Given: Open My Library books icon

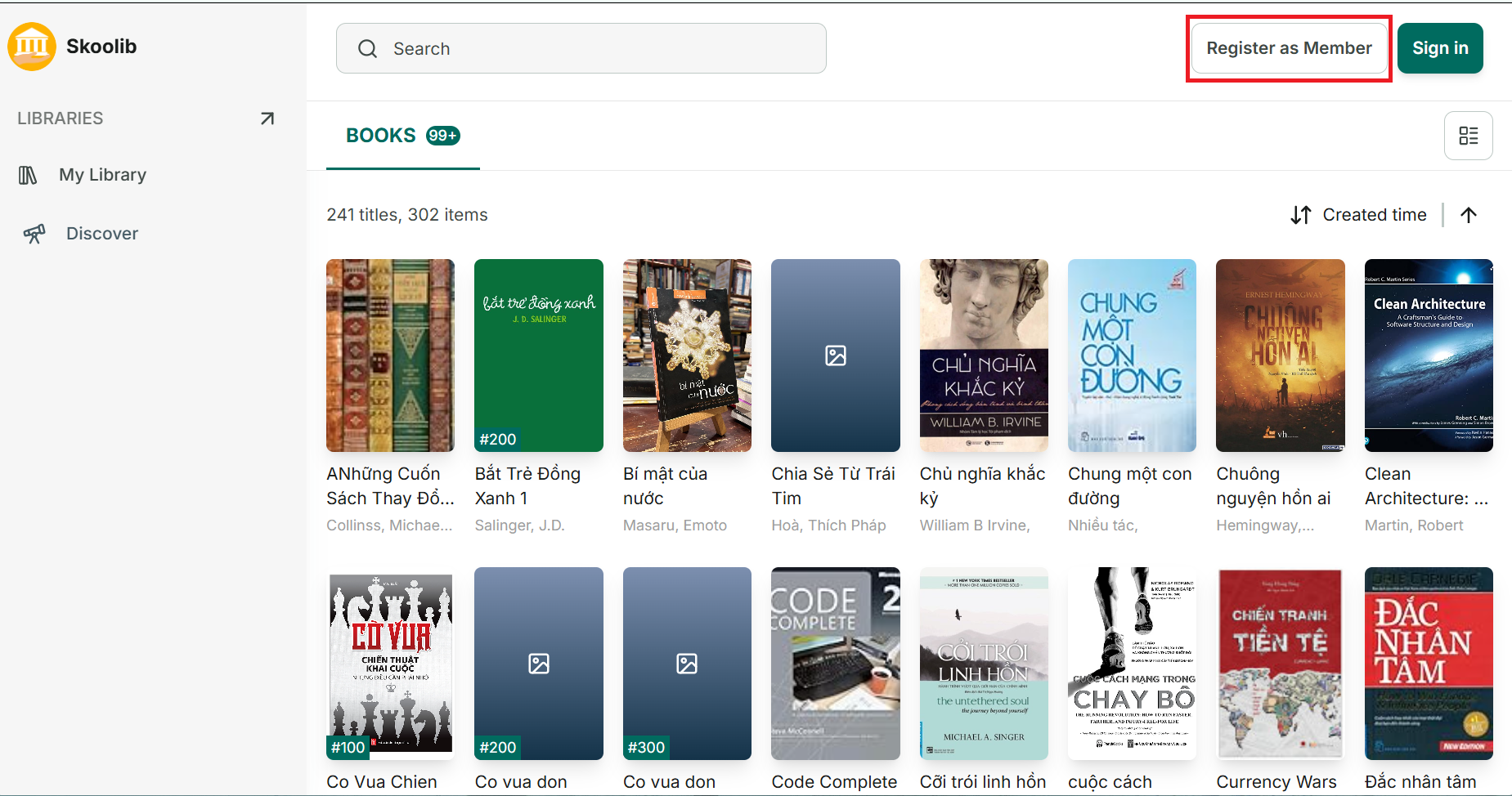Looking at the screenshot, I should [28, 175].
